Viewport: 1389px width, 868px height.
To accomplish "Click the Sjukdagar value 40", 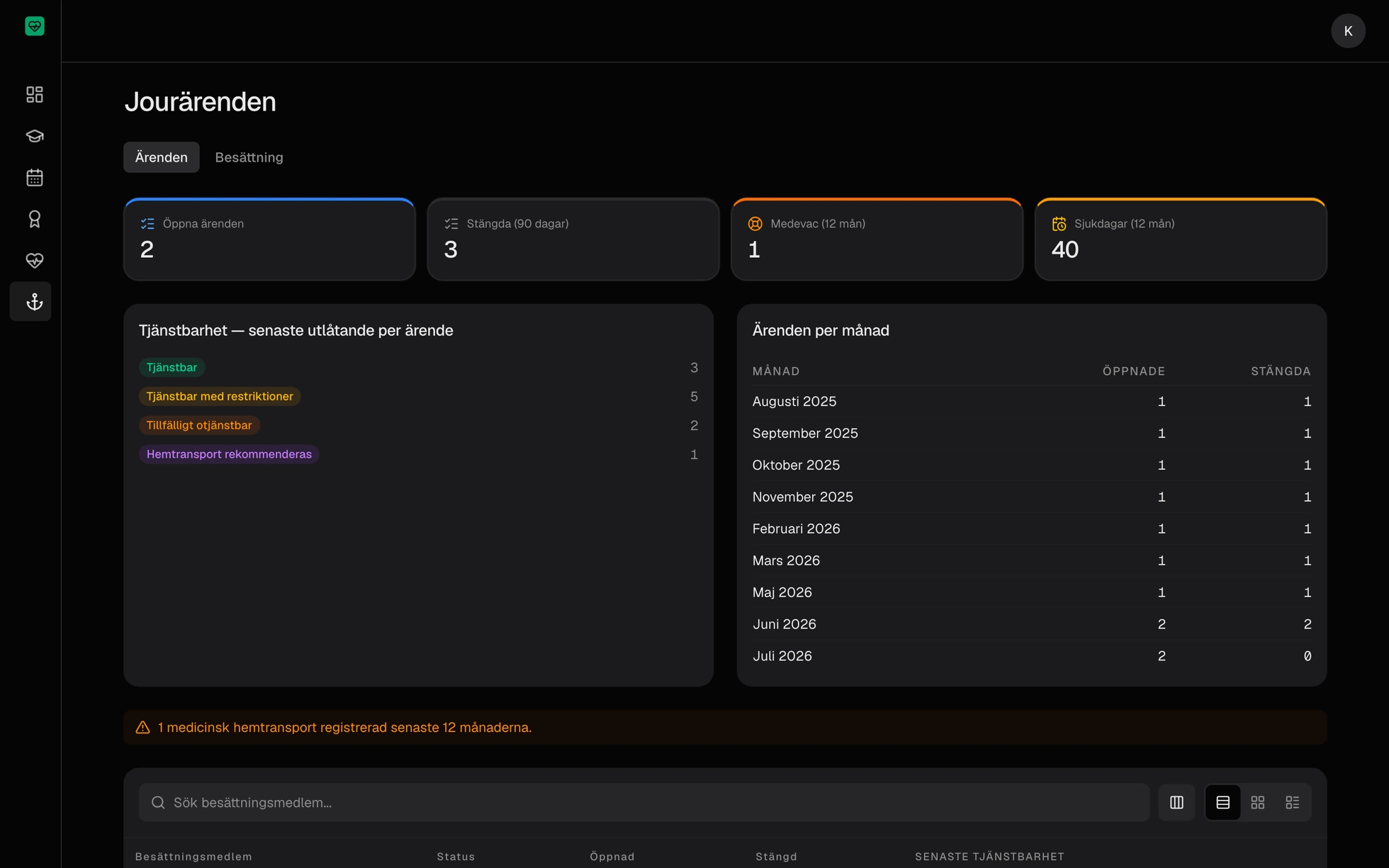I will point(1065,249).
